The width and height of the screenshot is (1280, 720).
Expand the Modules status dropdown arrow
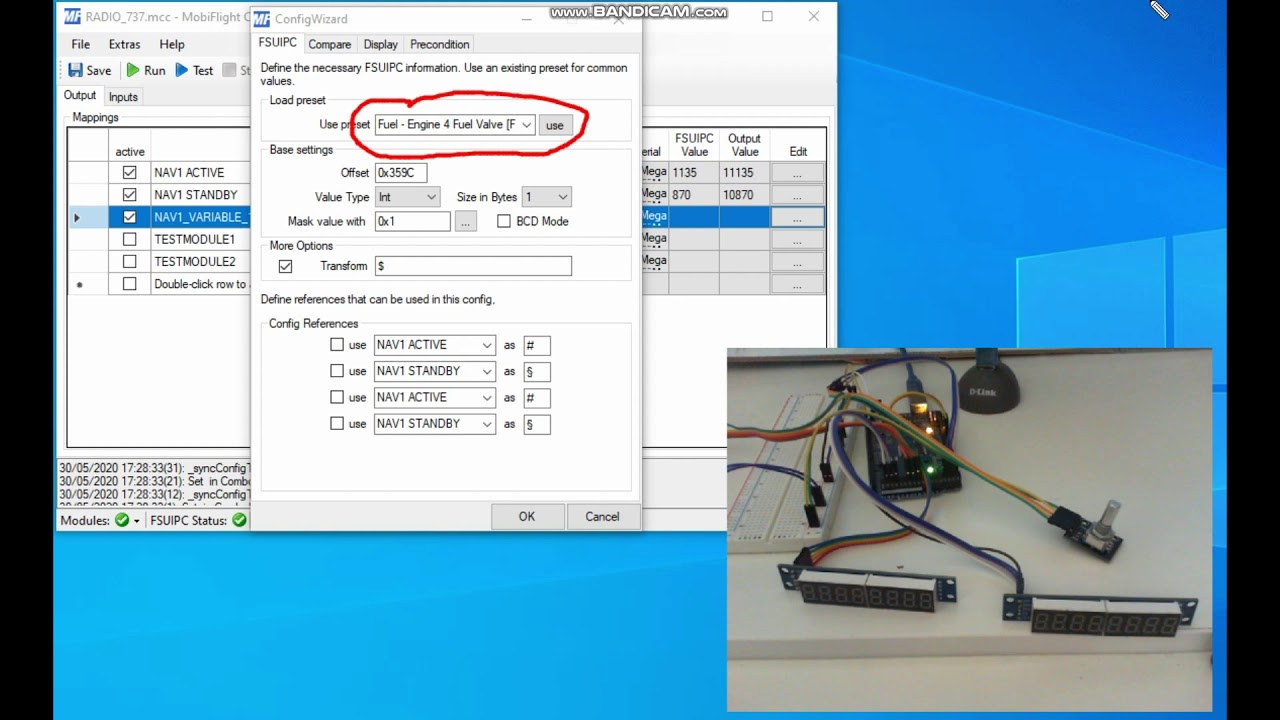coord(136,521)
